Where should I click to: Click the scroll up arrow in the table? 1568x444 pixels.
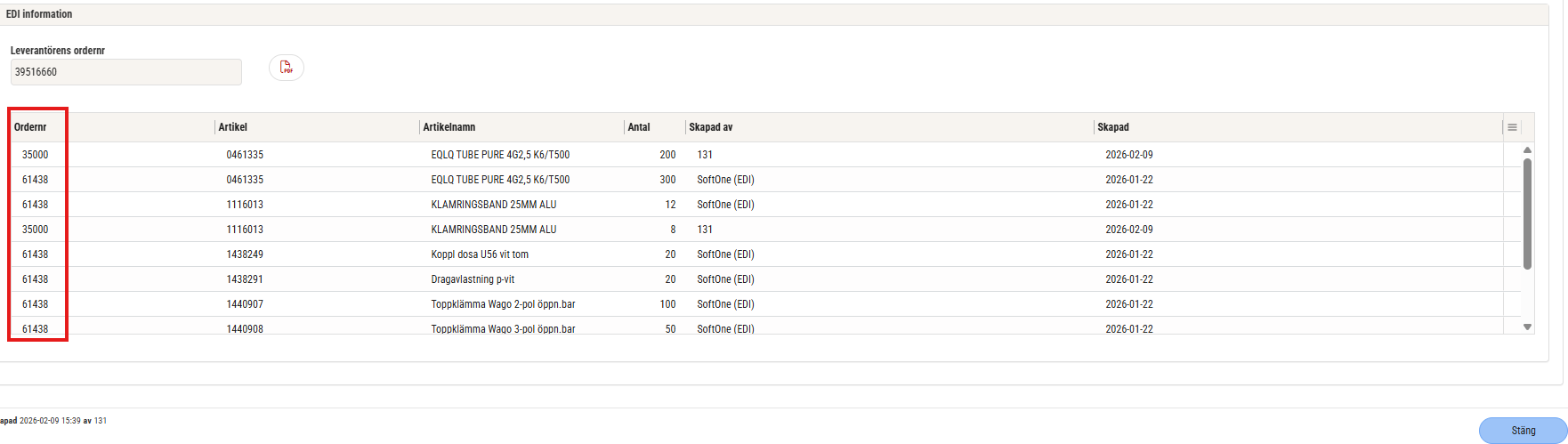click(1527, 150)
